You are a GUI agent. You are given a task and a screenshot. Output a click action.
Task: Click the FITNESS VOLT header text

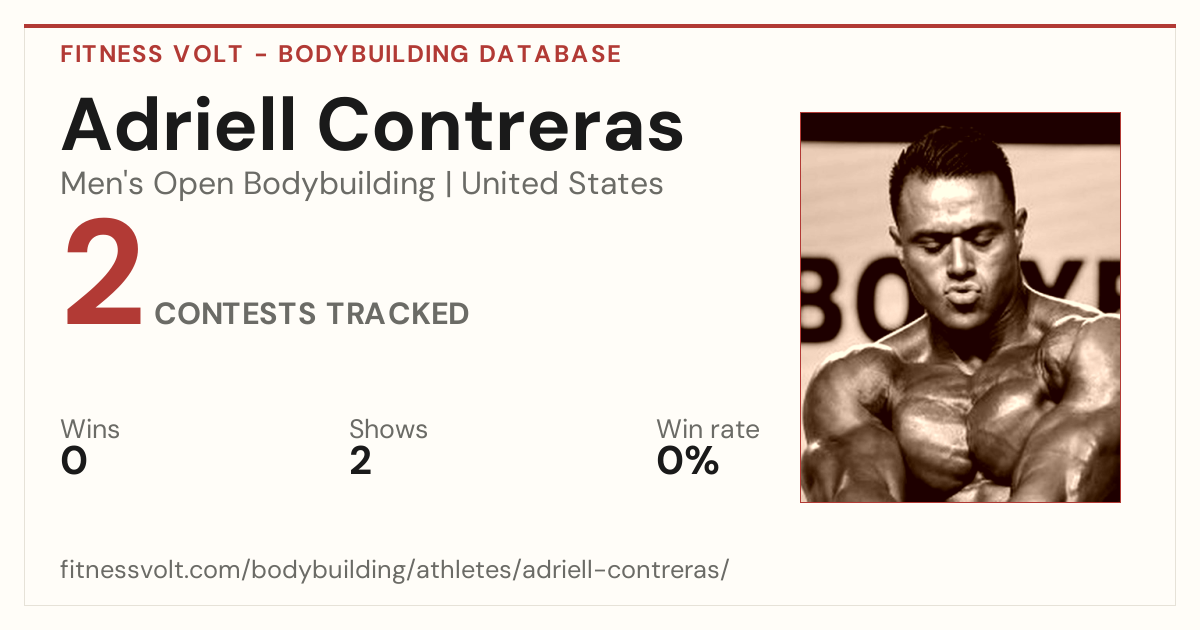(x=152, y=54)
